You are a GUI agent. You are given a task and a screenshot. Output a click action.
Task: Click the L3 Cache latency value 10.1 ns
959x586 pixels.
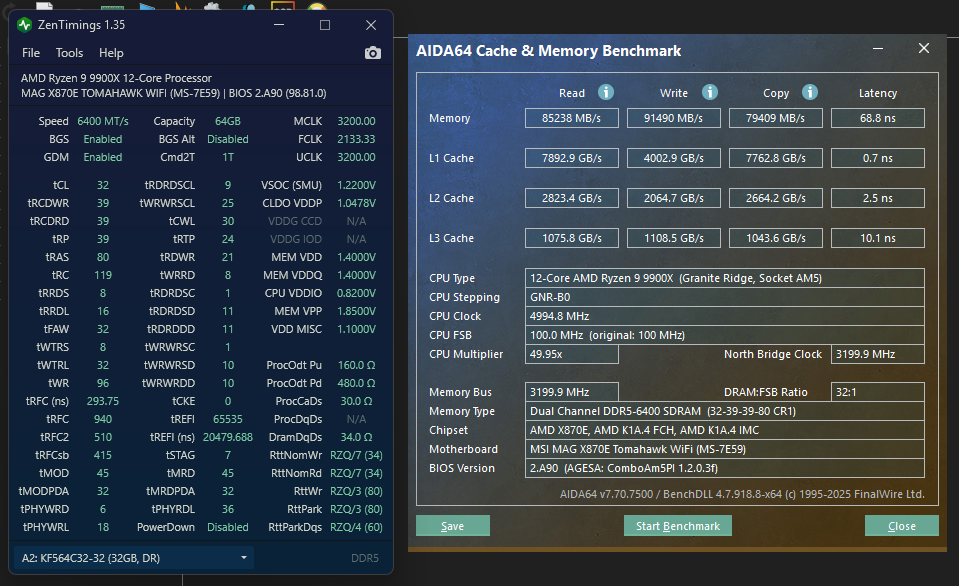pyautogui.click(x=878, y=238)
